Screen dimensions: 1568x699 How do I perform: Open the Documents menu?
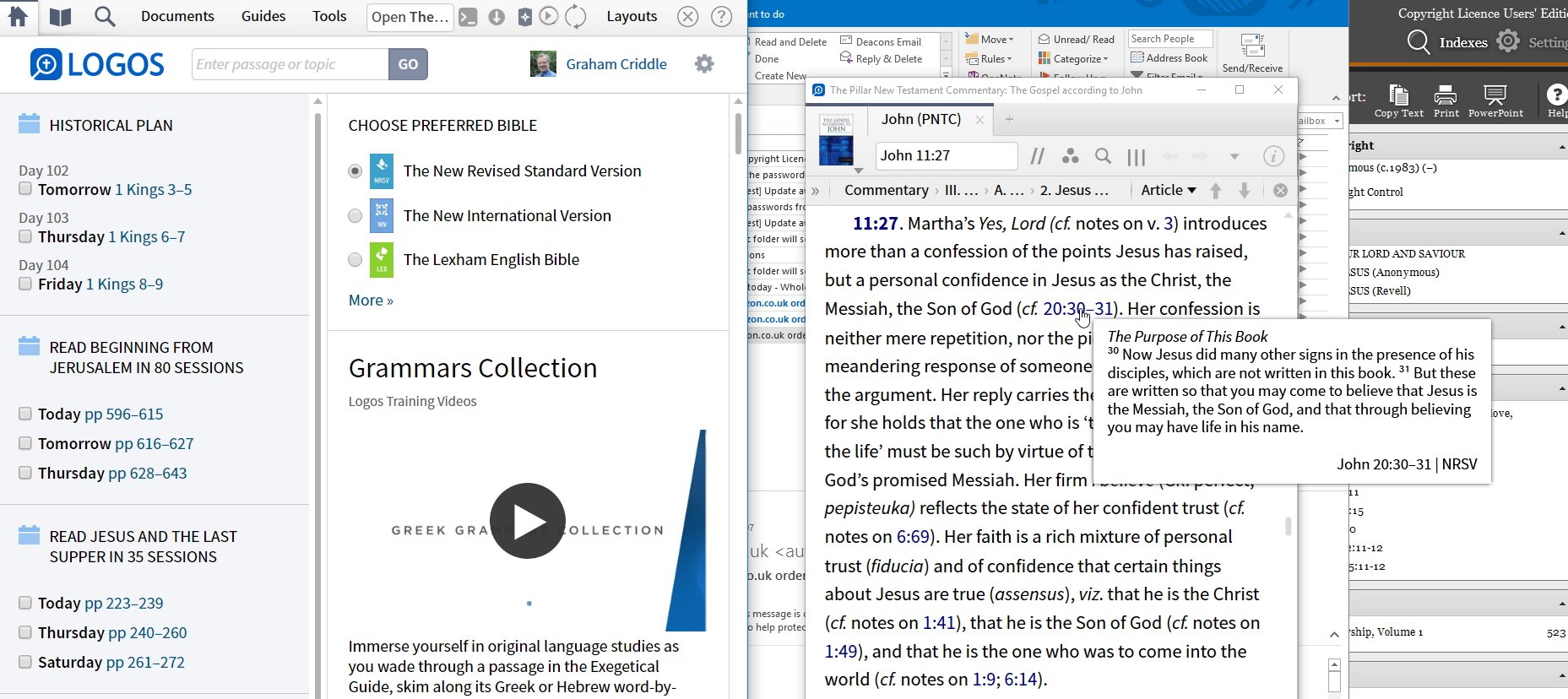point(177,16)
